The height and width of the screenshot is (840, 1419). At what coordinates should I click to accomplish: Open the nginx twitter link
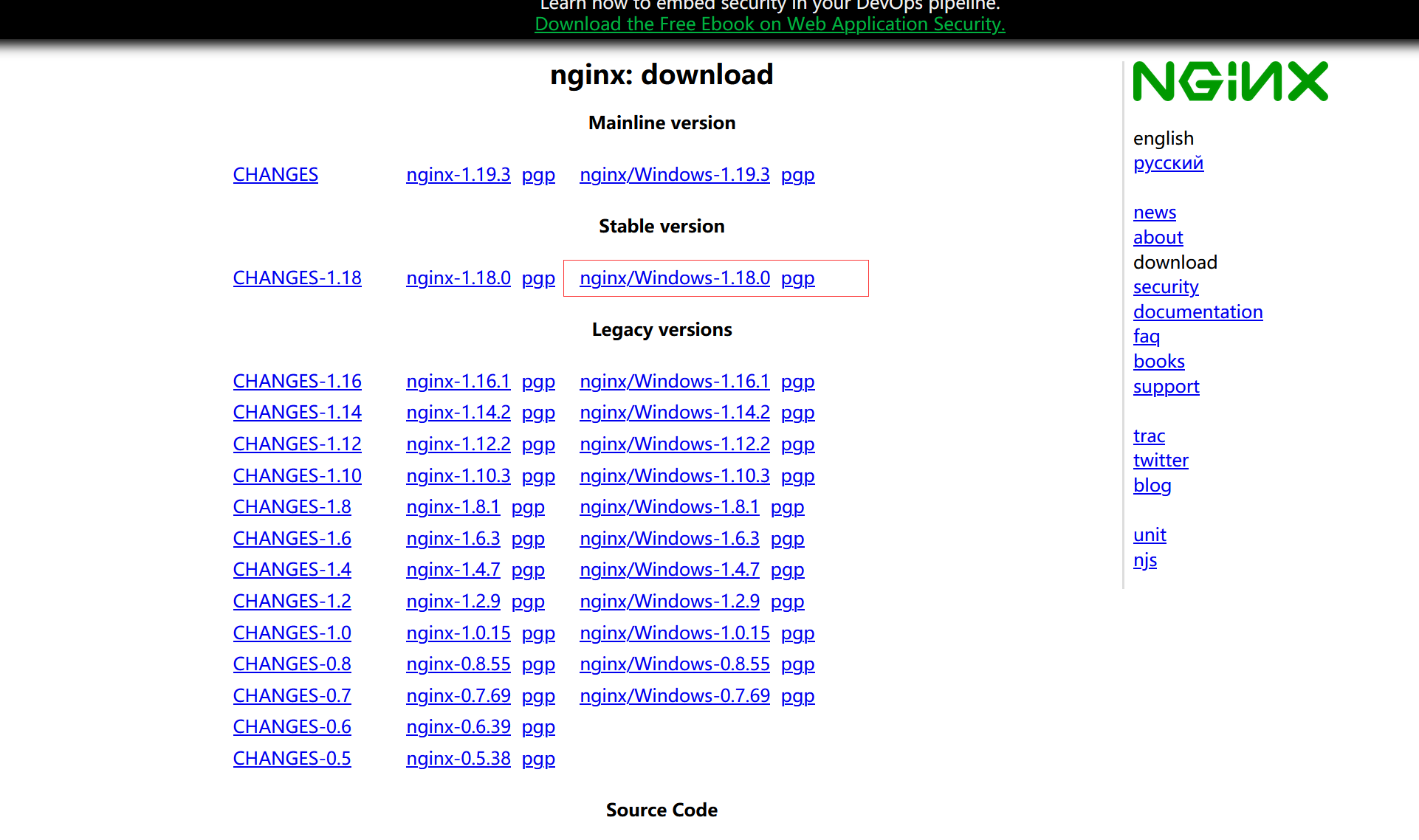(x=1161, y=461)
